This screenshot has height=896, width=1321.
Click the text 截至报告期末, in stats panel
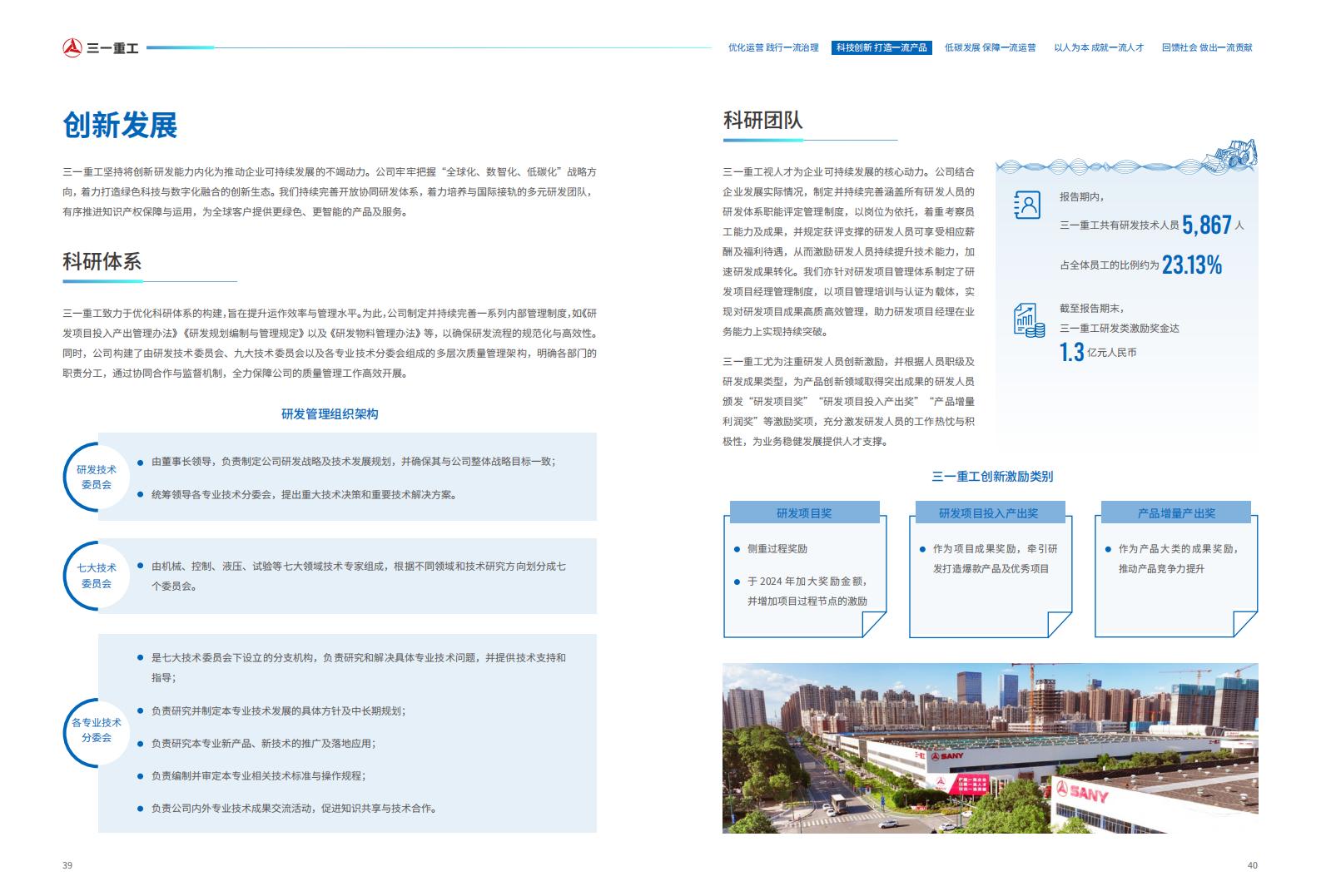(x=1091, y=308)
